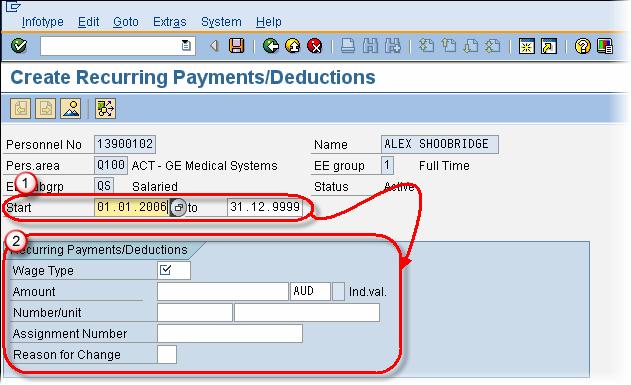Click the org structure toolbar icon
Image resolution: width=631 pixels, height=385 pixels.
105,108
